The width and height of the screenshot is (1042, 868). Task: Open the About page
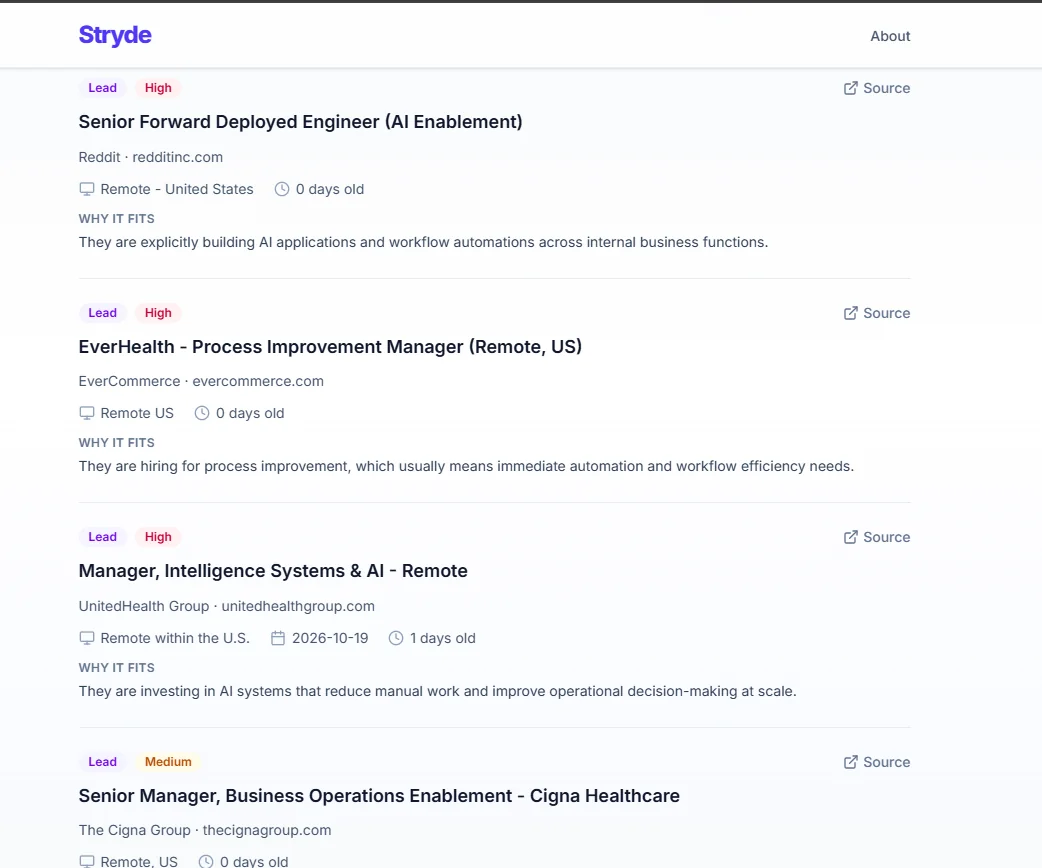pyautogui.click(x=890, y=36)
